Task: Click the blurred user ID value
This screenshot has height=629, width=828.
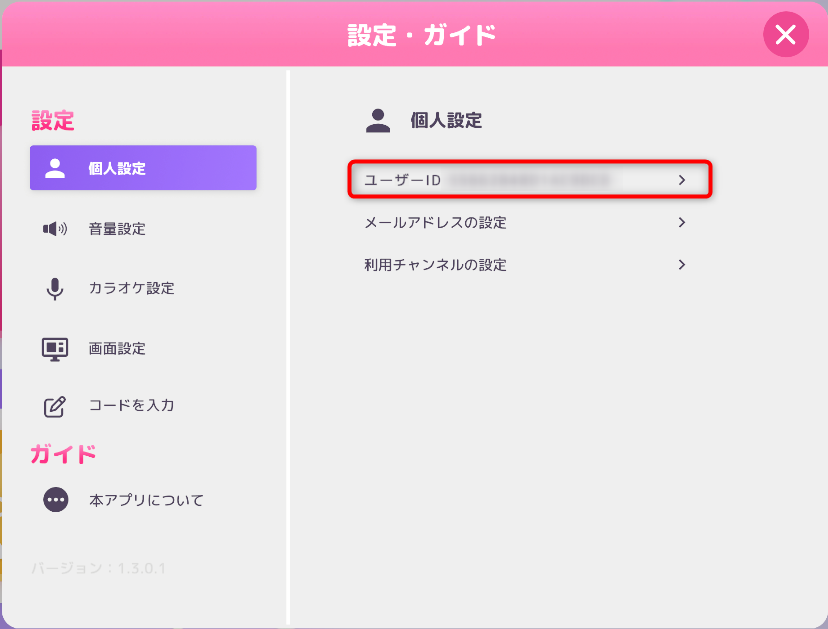Action: point(528,180)
